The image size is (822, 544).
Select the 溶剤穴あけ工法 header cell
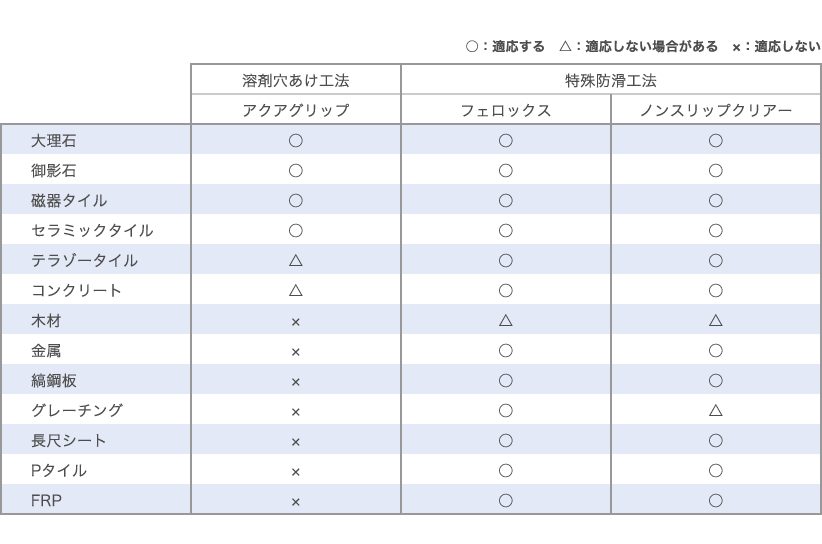(x=296, y=80)
